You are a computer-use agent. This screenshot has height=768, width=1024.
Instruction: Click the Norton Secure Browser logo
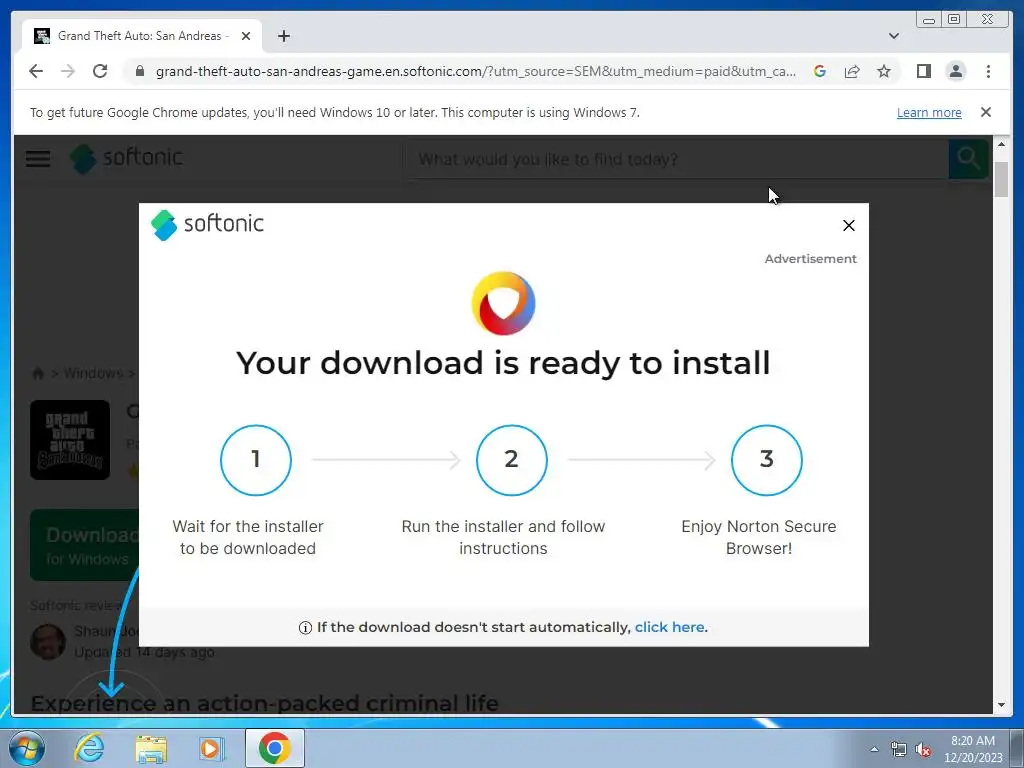pyautogui.click(x=504, y=303)
